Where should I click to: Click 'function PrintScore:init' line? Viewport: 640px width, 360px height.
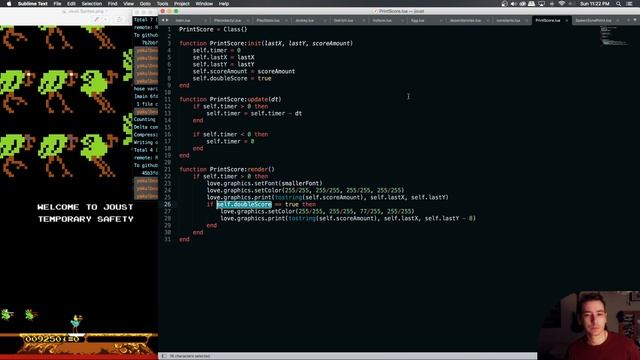266,43
